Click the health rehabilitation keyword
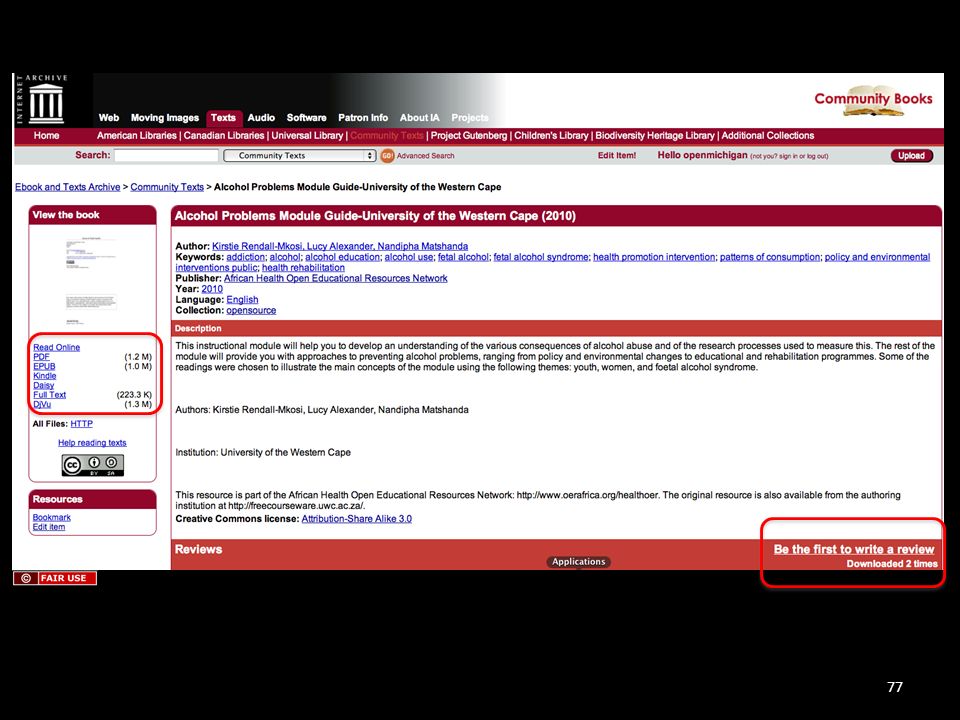The image size is (960, 720). pyautogui.click(x=303, y=268)
